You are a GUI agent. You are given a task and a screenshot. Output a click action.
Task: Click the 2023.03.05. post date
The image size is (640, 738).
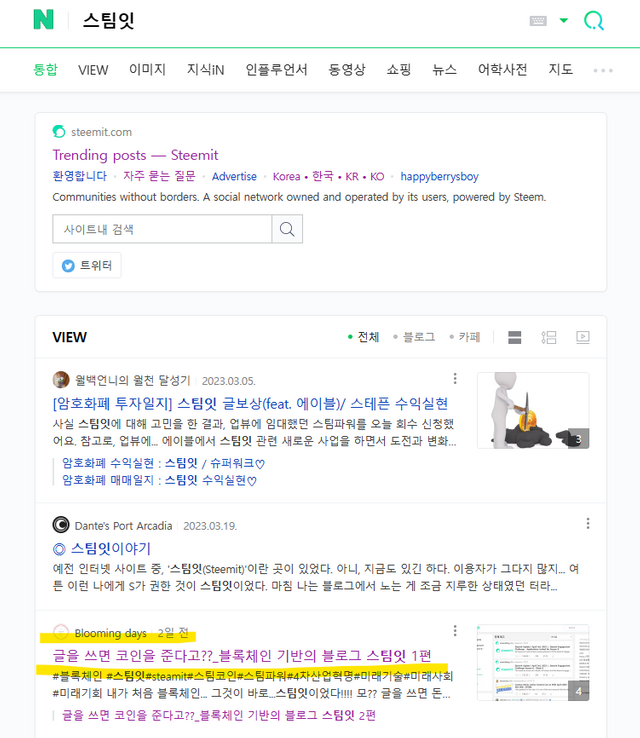tap(228, 381)
